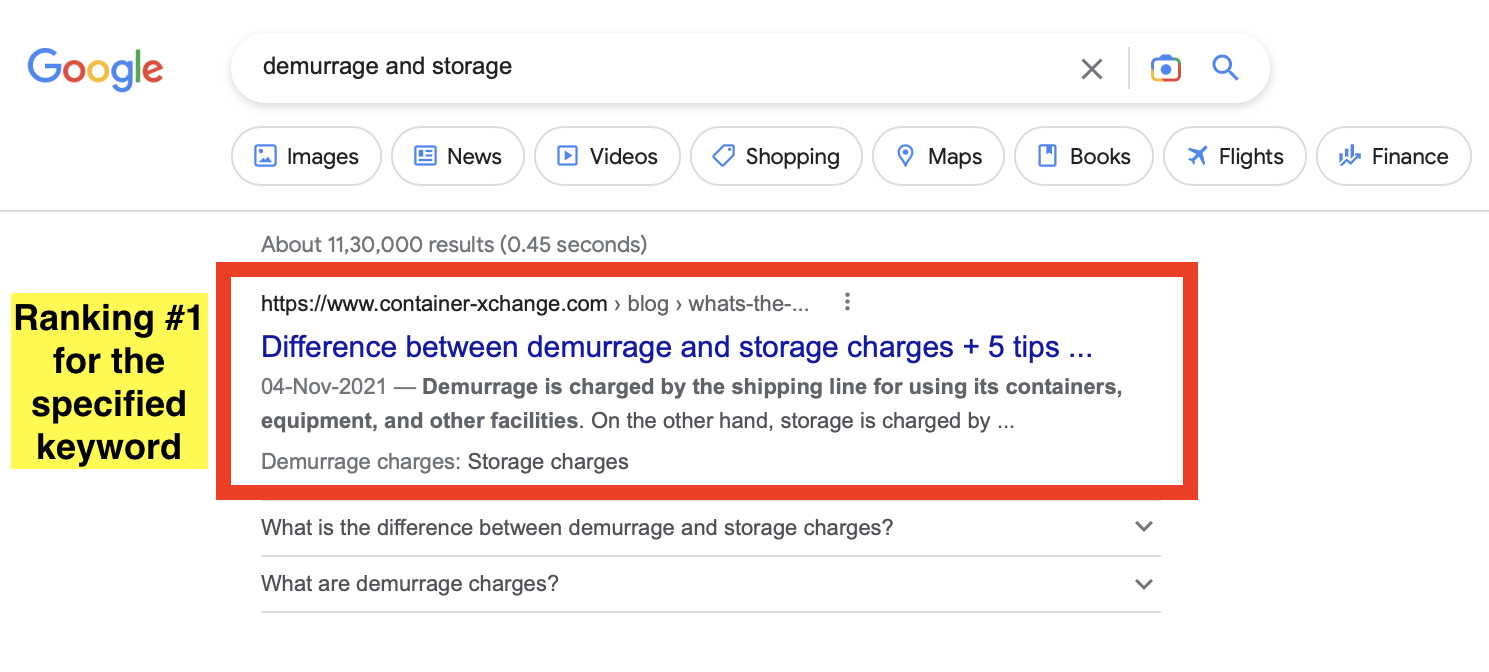Open the 'Difference between demurrage and storage charges' result
Image resolution: width=1489 pixels, height=672 pixels.
(x=676, y=348)
